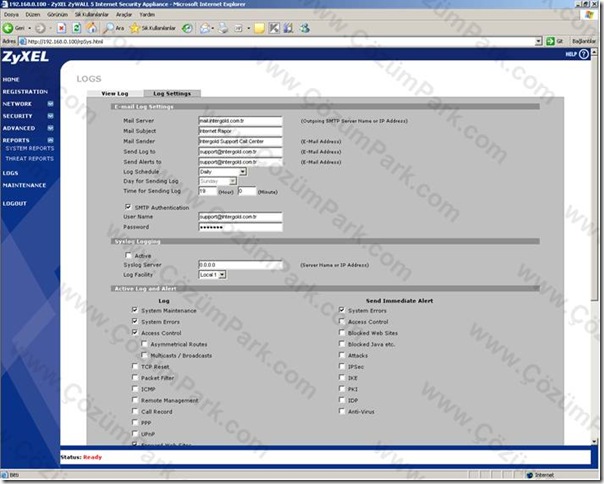Toggle Access Control log checkbox

click(x=135, y=332)
